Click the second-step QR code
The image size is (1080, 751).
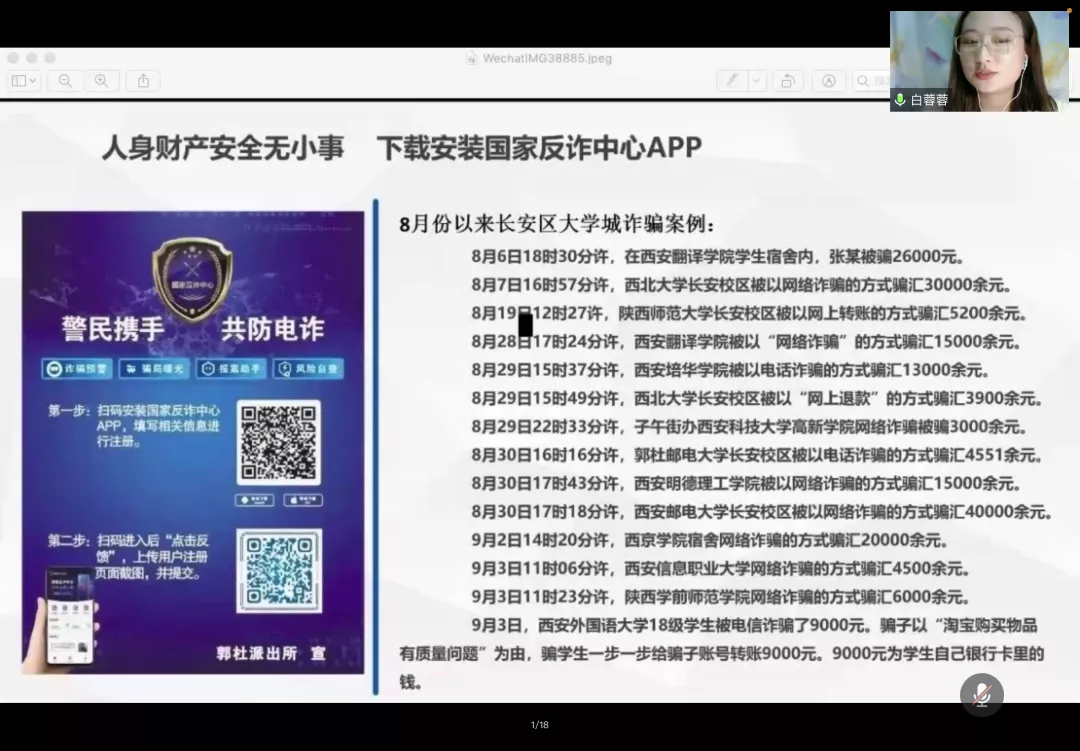(x=278, y=570)
